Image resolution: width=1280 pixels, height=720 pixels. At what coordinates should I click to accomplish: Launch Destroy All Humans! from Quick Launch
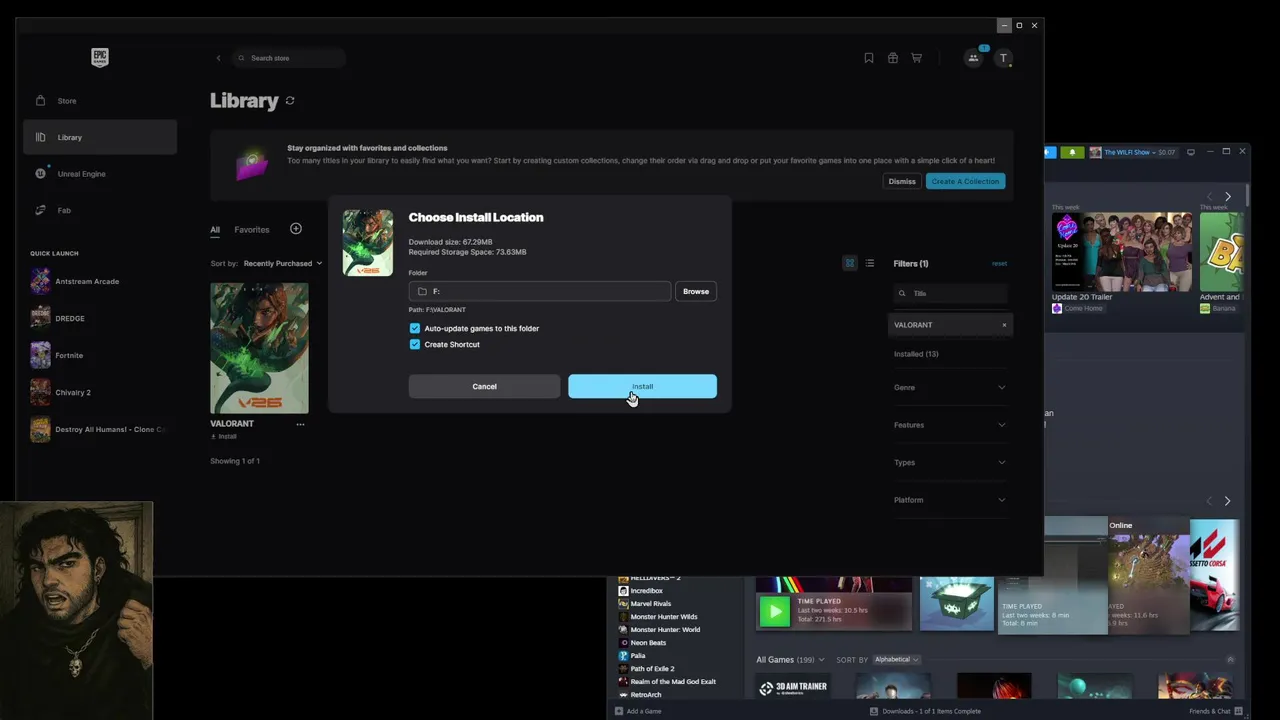[x=97, y=429]
